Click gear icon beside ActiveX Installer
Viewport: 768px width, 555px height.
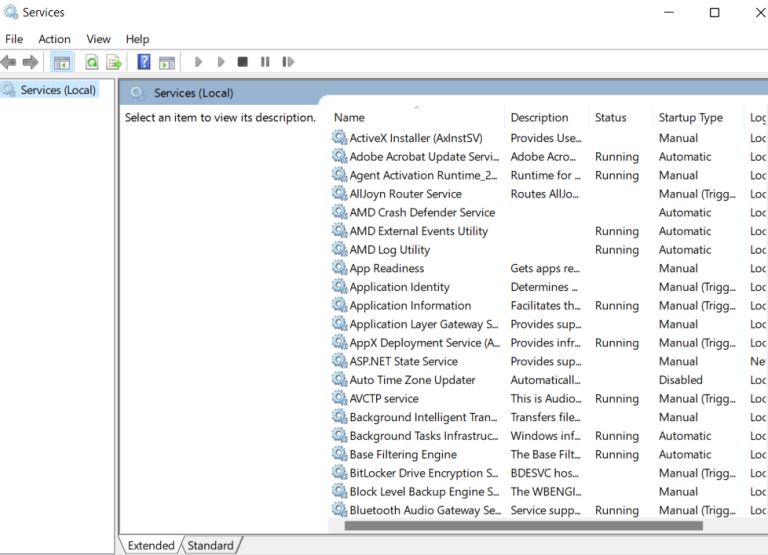[339, 137]
